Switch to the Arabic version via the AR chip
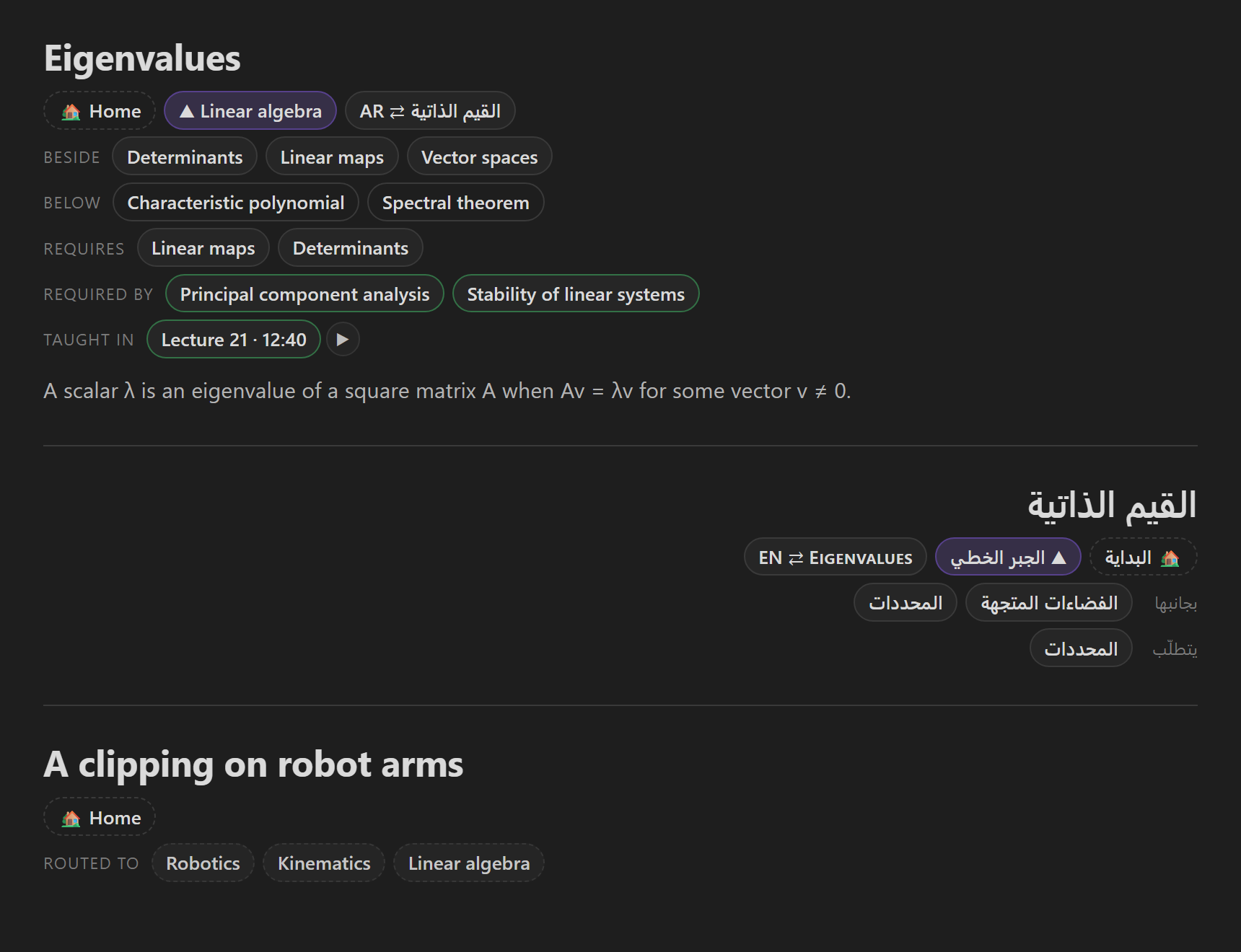 click(x=430, y=111)
